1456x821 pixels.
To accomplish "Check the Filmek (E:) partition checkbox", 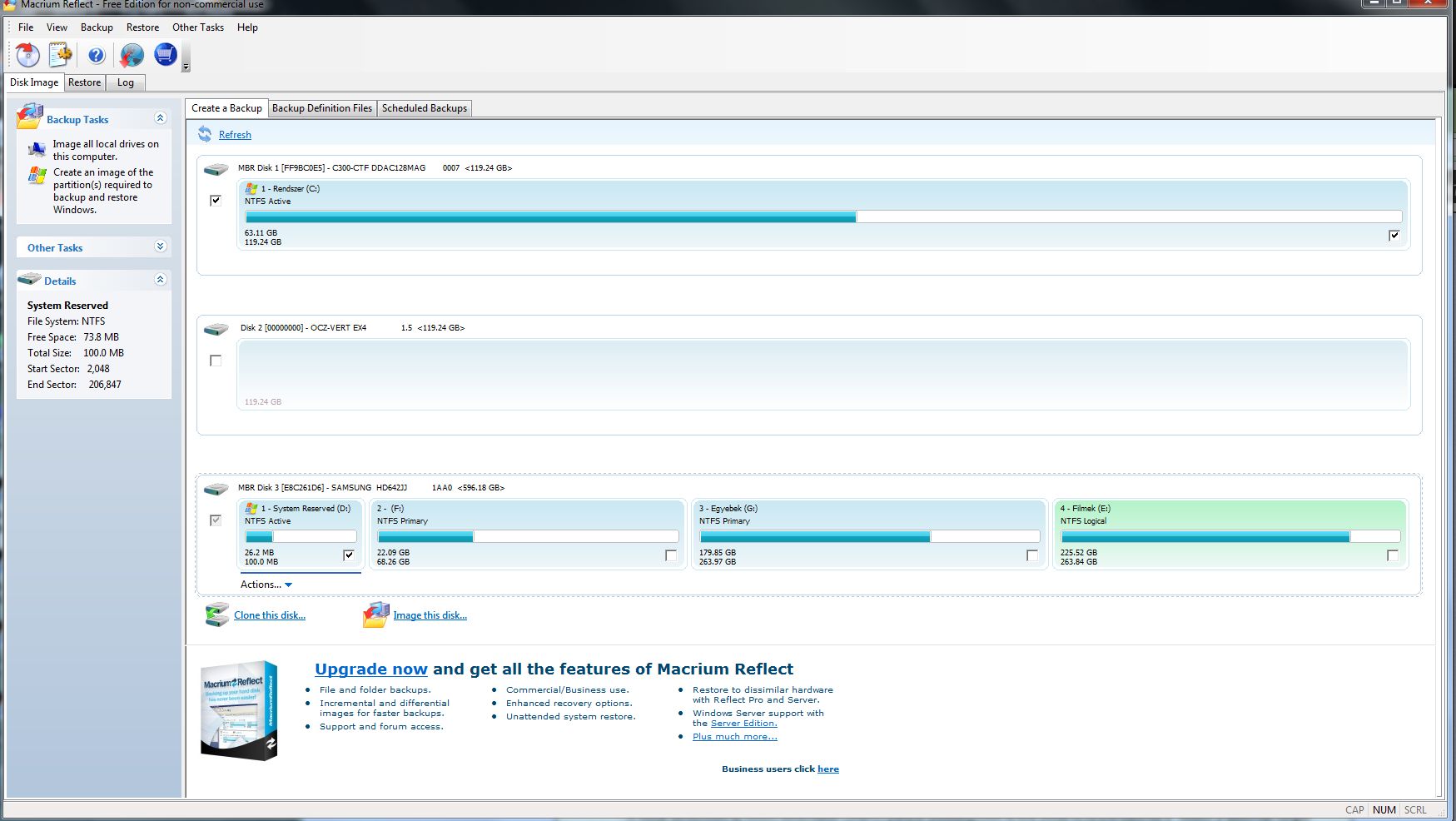I will pos(1393,555).
